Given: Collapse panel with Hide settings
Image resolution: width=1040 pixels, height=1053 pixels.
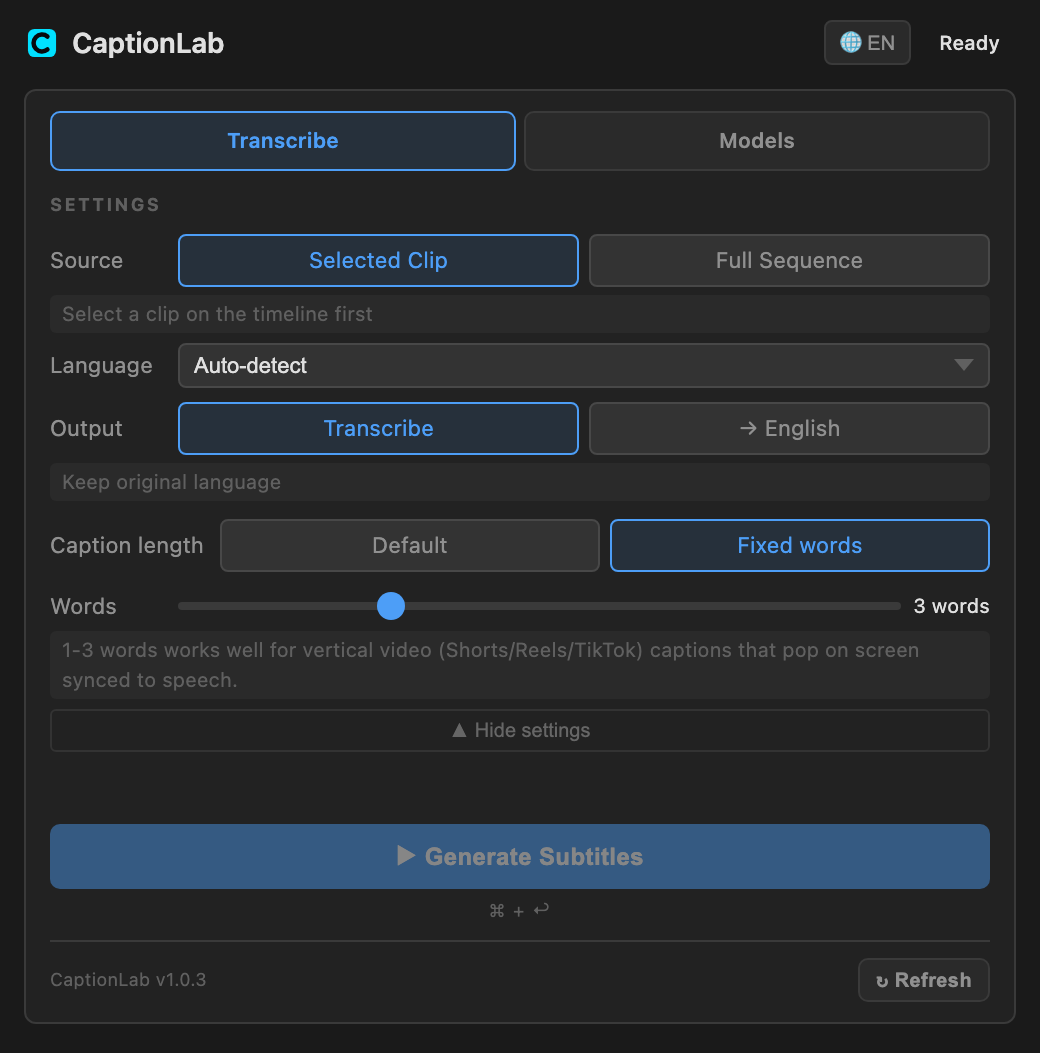Looking at the screenshot, I should [520, 731].
